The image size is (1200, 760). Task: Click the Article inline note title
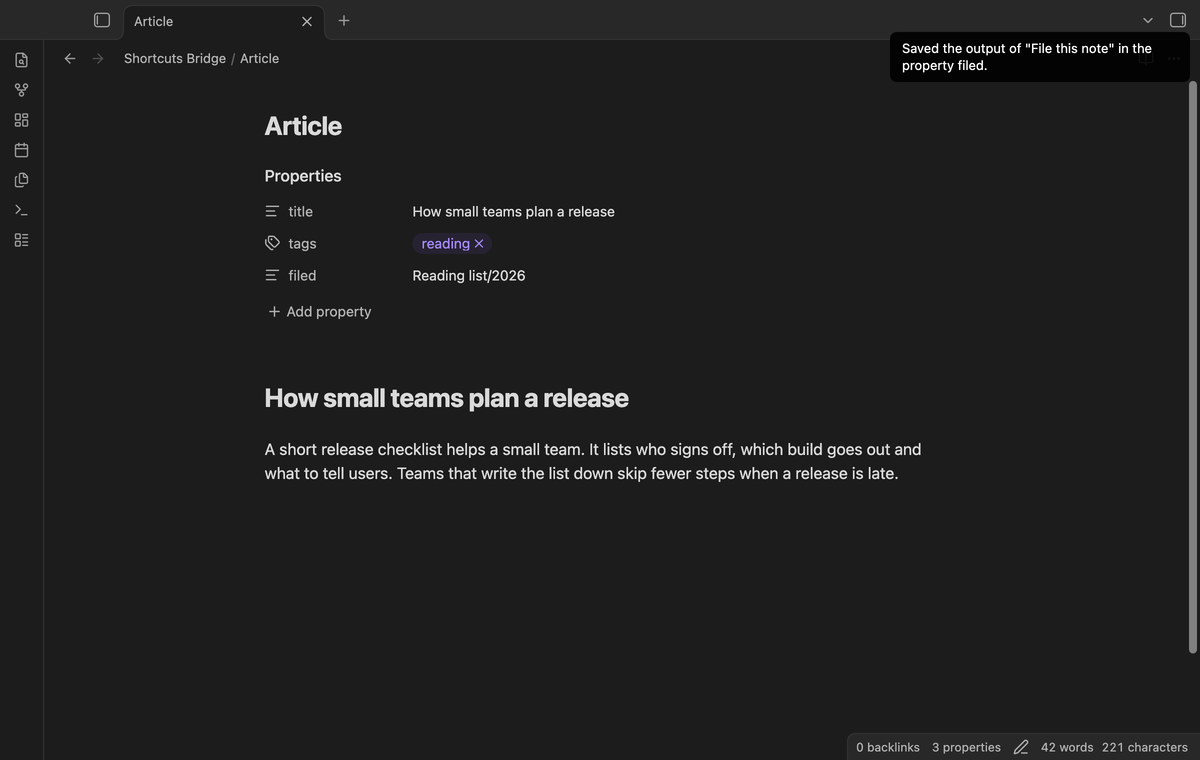click(303, 126)
